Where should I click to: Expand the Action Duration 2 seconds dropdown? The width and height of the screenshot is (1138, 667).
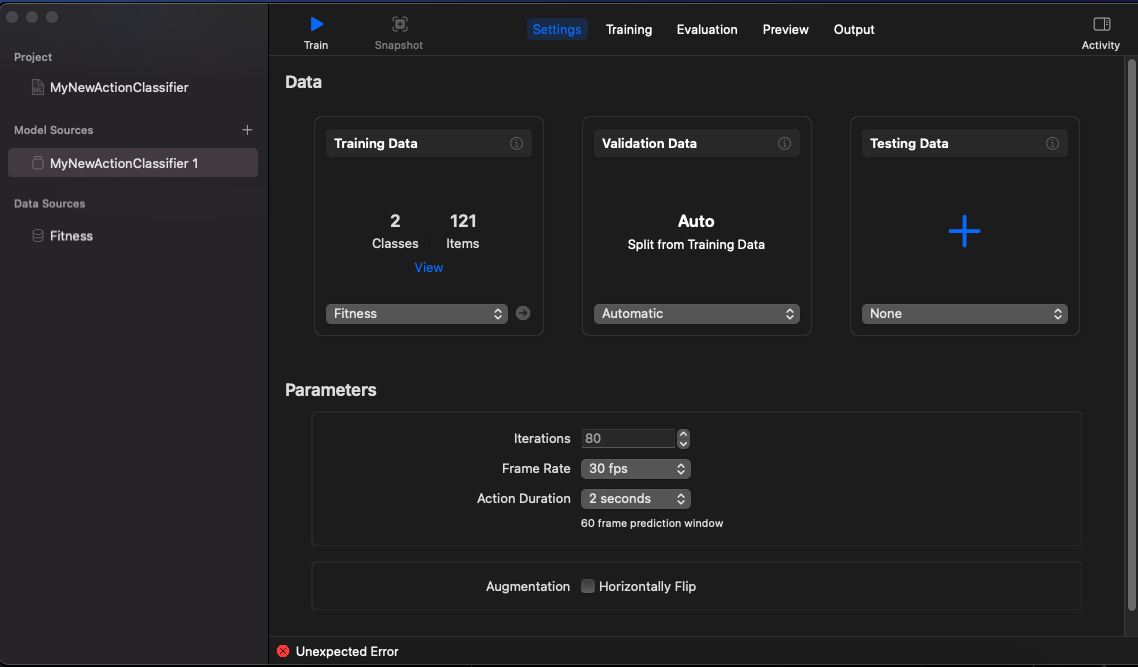(x=635, y=499)
